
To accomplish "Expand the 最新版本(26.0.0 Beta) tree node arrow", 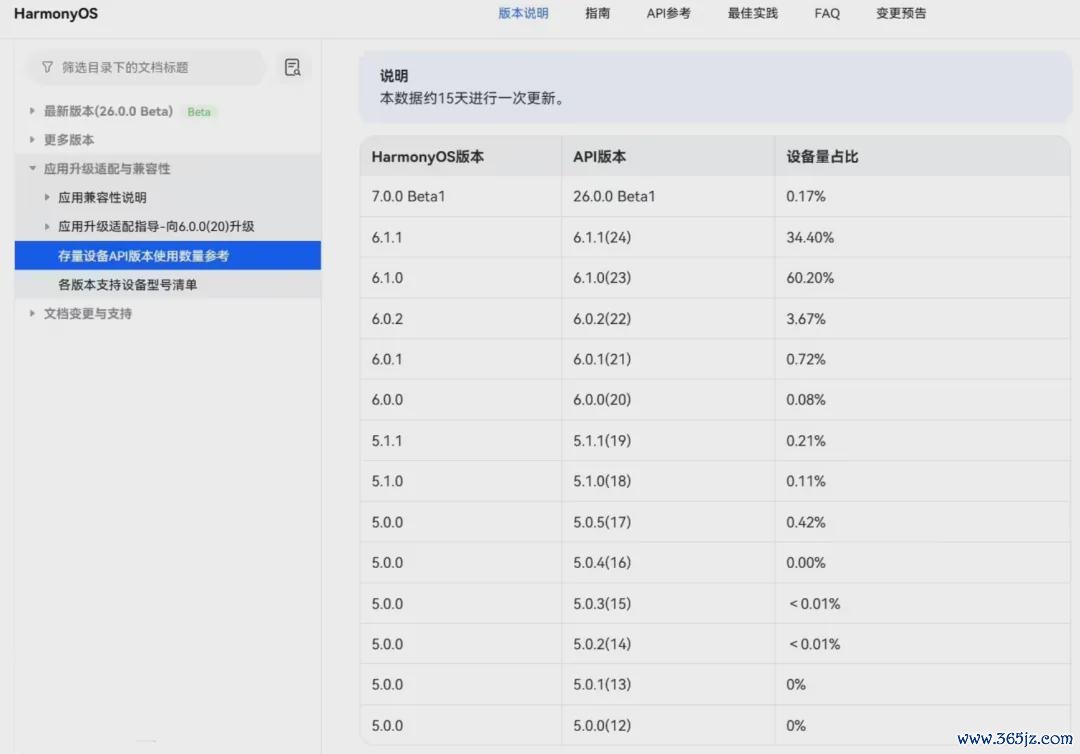I will (x=32, y=111).
